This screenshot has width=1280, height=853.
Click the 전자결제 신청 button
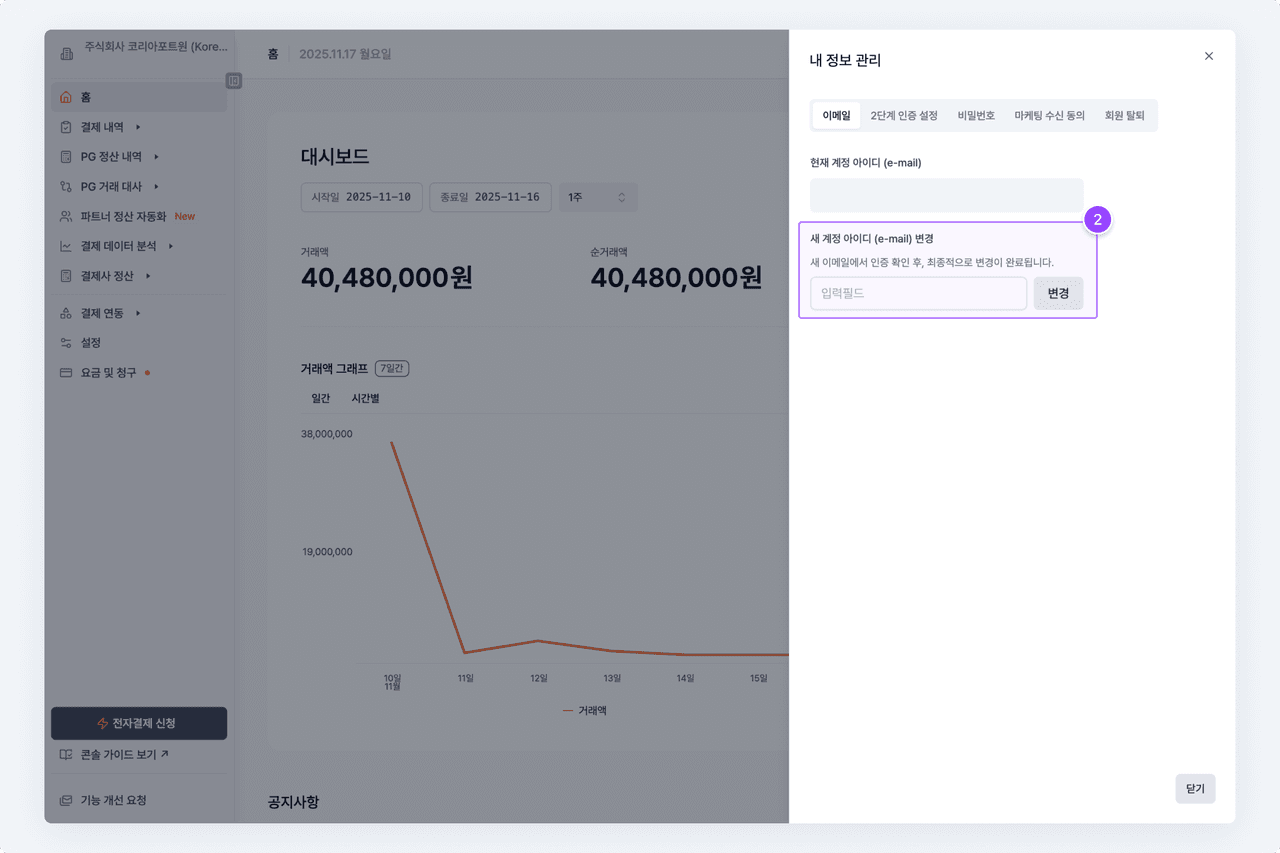coord(139,723)
